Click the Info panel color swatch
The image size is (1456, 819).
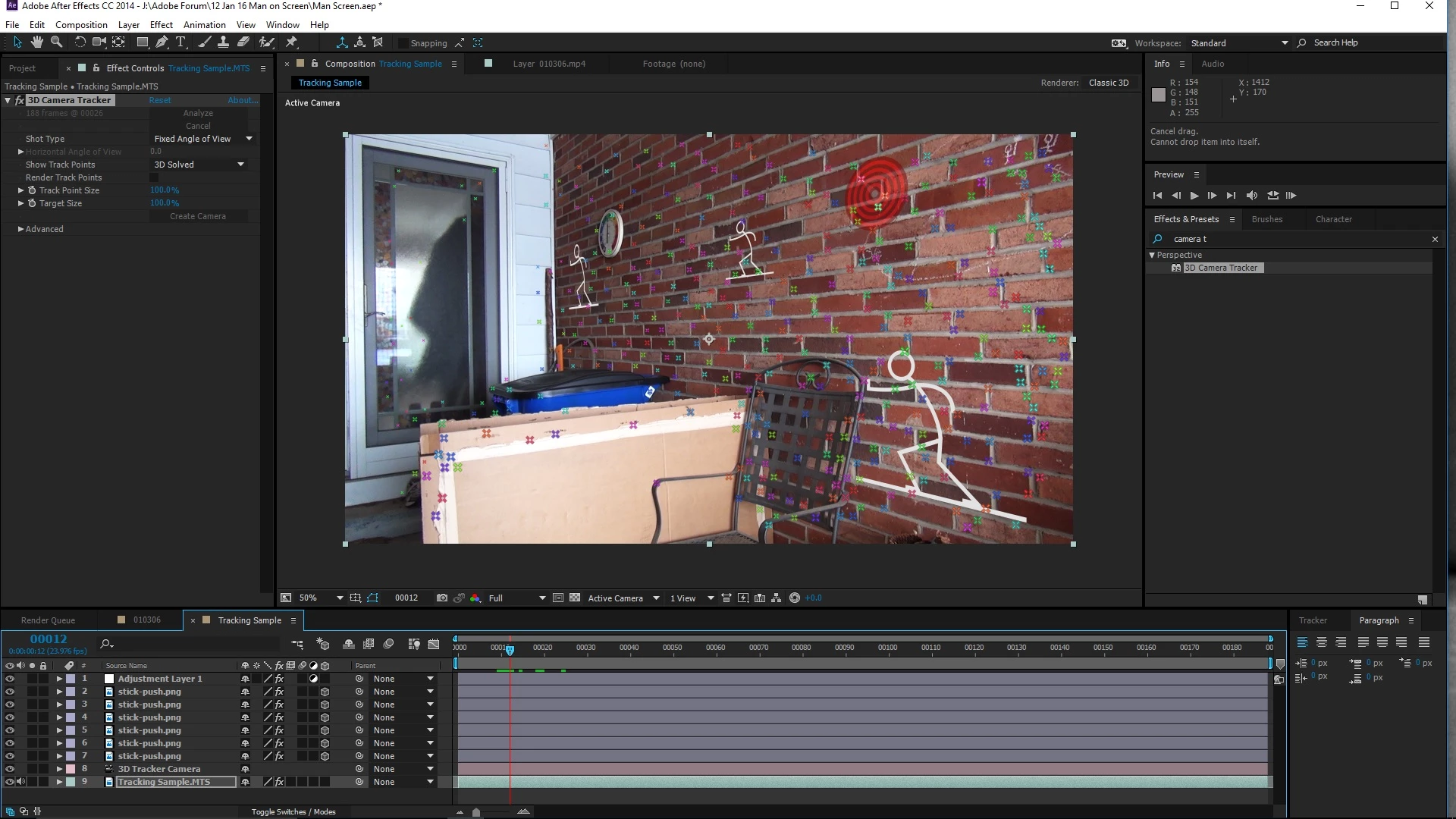click(x=1158, y=95)
